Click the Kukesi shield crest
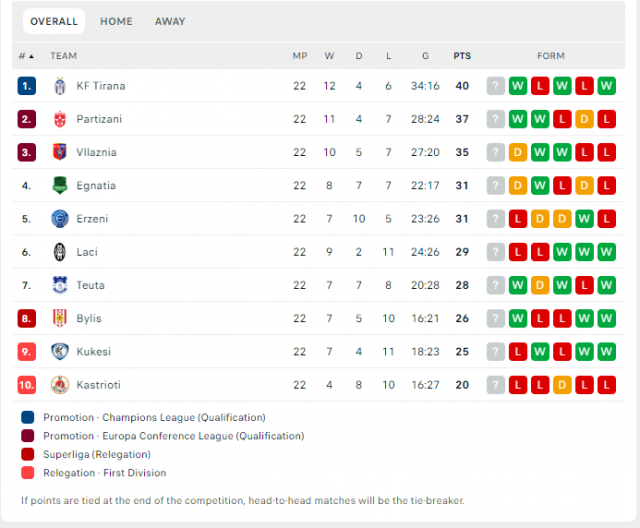Image resolution: width=640 pixels, height=528 pixels. (x=60, y=351)
